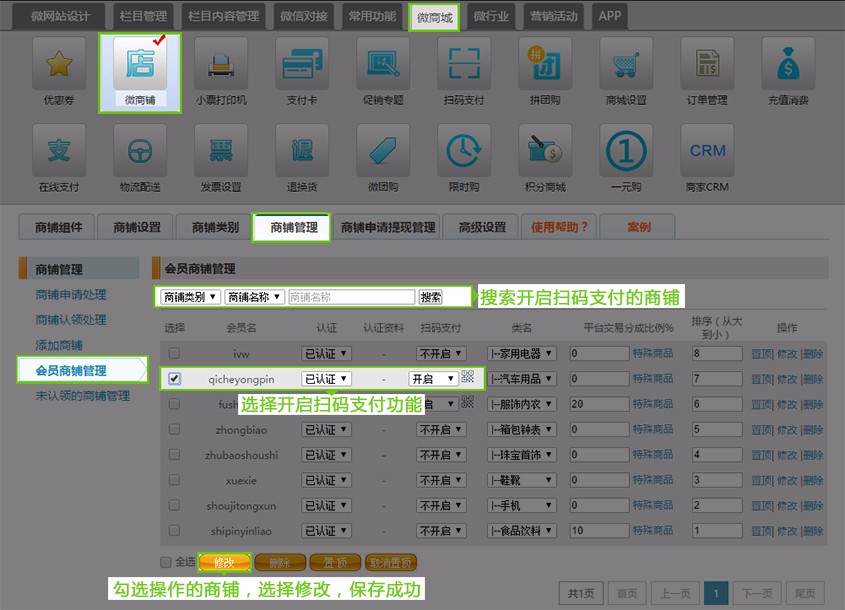Open the 商城设置 cart icon
The width and height of the screenshot is (845, 610).
[626, 64]
